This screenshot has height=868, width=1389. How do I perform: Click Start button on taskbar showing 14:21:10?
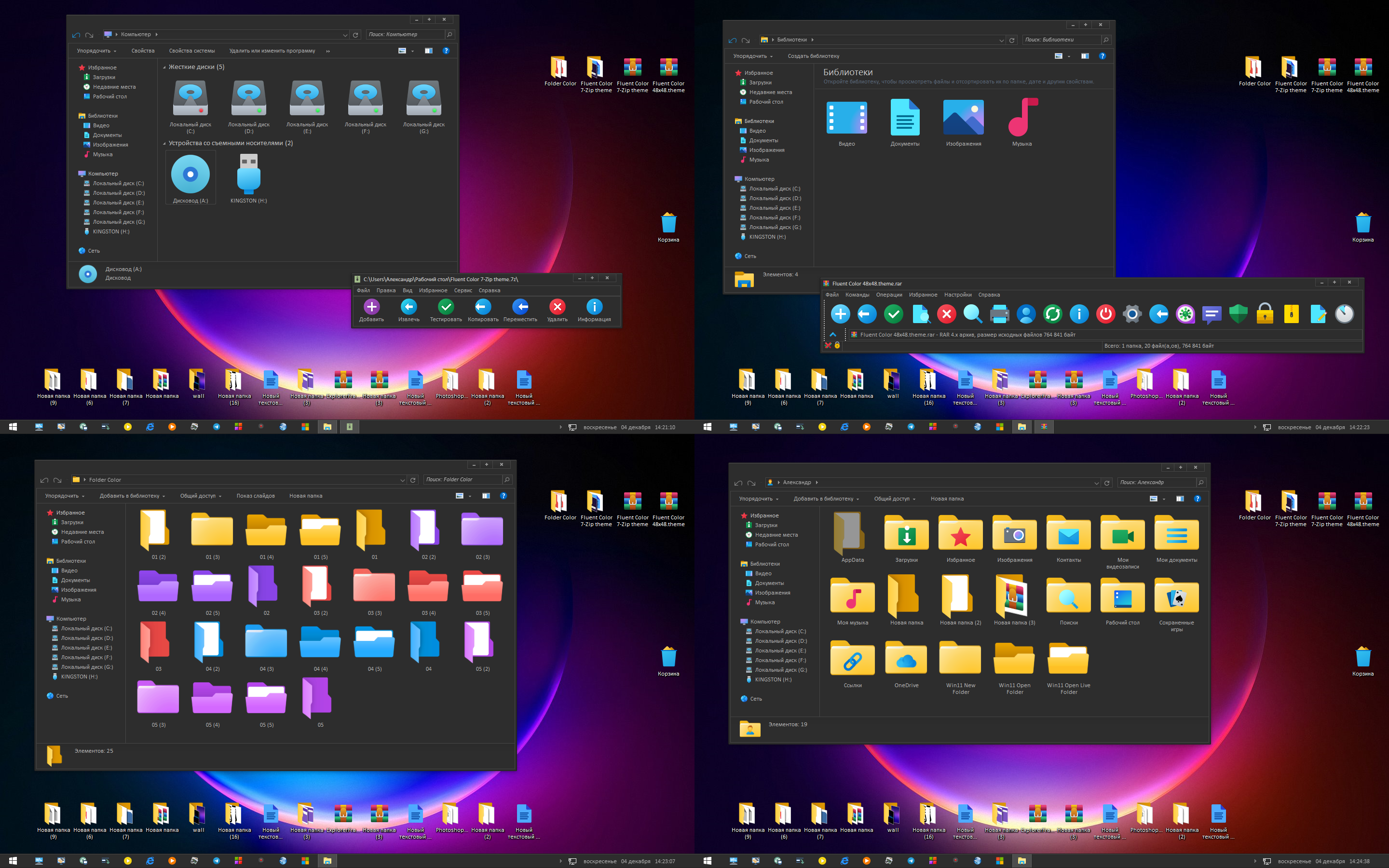[x=13, y=427]
